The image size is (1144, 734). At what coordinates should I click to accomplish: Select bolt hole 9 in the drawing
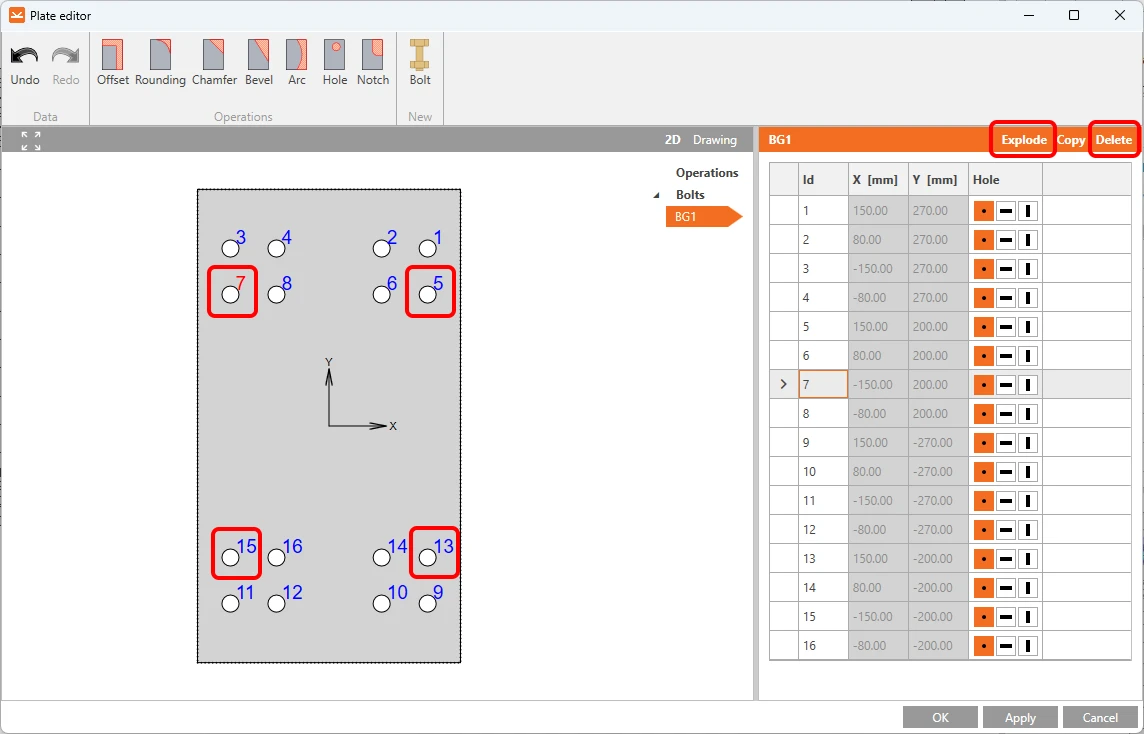click(x=428, y=603)
